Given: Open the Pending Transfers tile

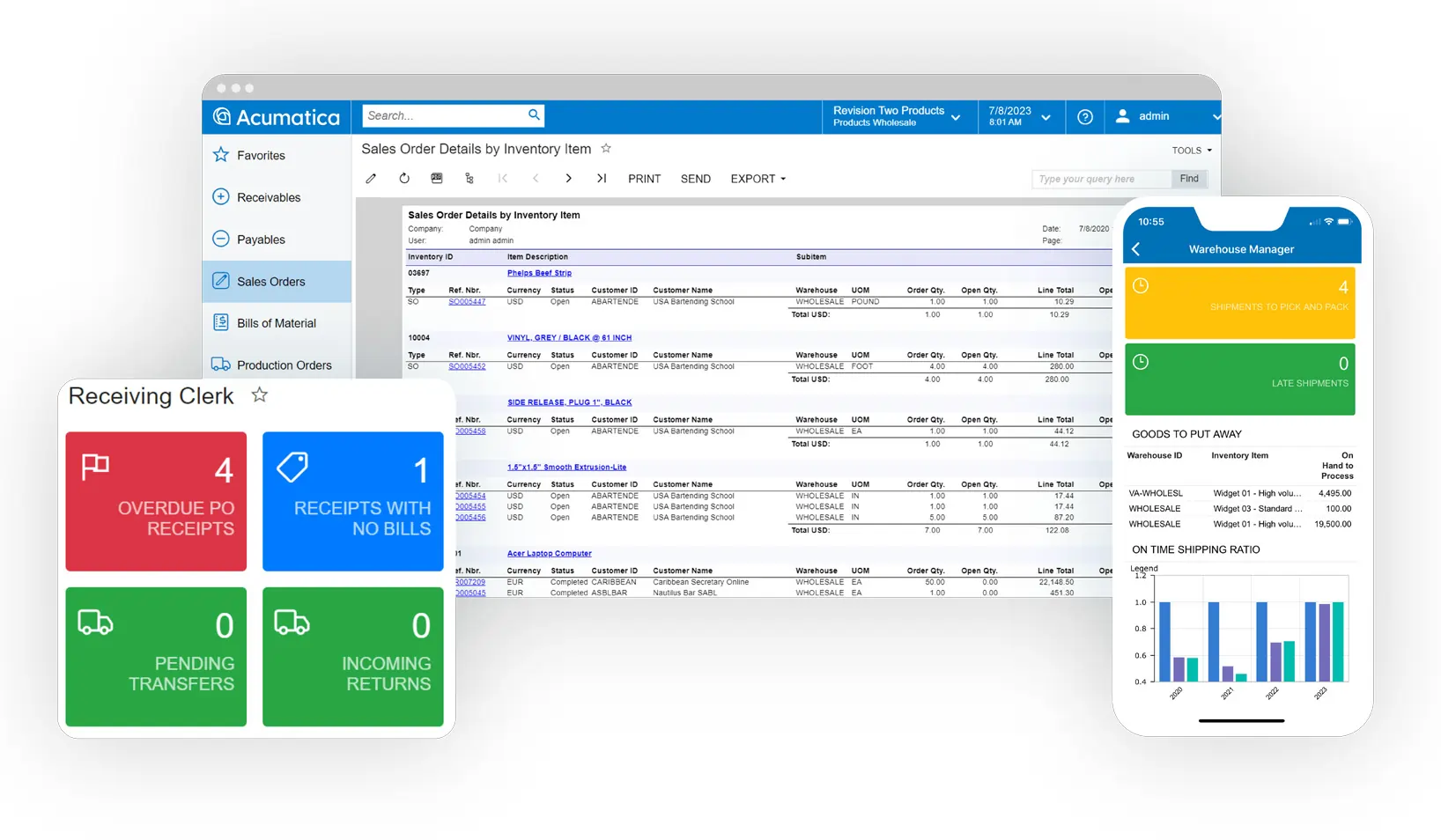Looking at the screenshot, I should (x=156, y=657).
